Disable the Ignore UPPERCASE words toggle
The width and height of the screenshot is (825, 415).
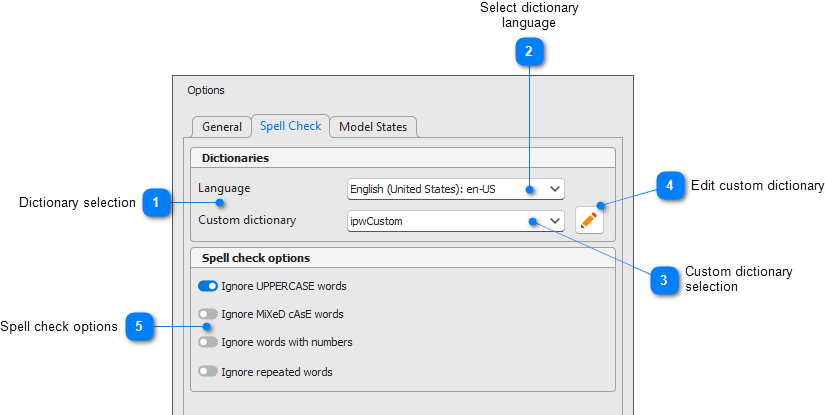(x=208, y=286)
